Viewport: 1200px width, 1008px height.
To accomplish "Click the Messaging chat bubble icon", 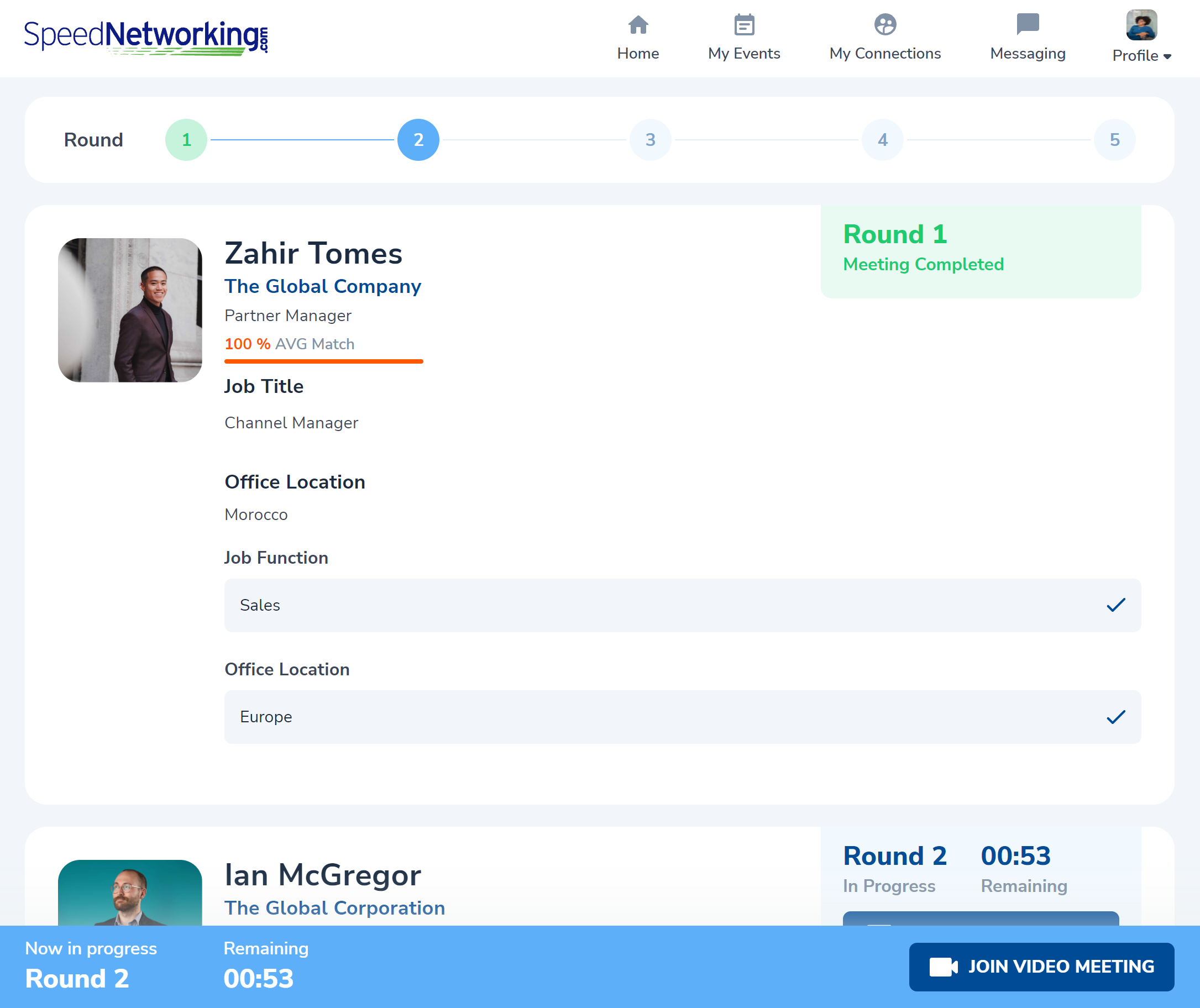I will 1028,24.
